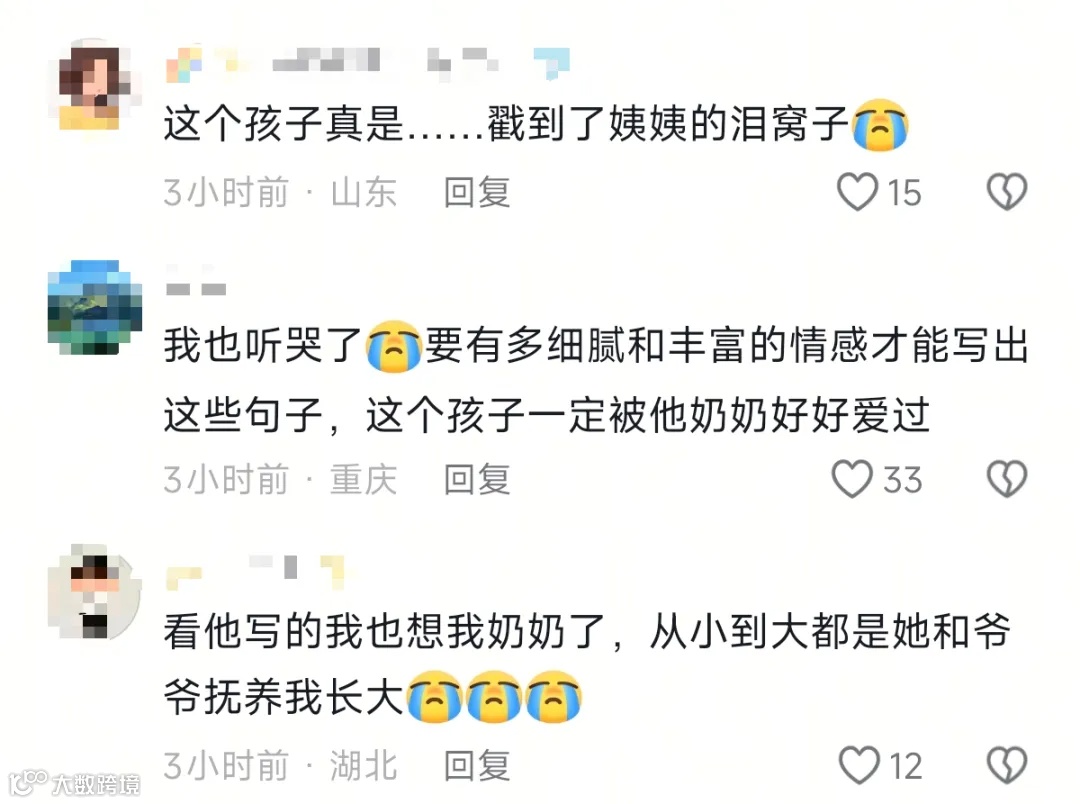Tap 回复 under the 重庆 comment
The width and height of the screenshot is (1080, 804).
pyautogui.click(x=477, y=480)
